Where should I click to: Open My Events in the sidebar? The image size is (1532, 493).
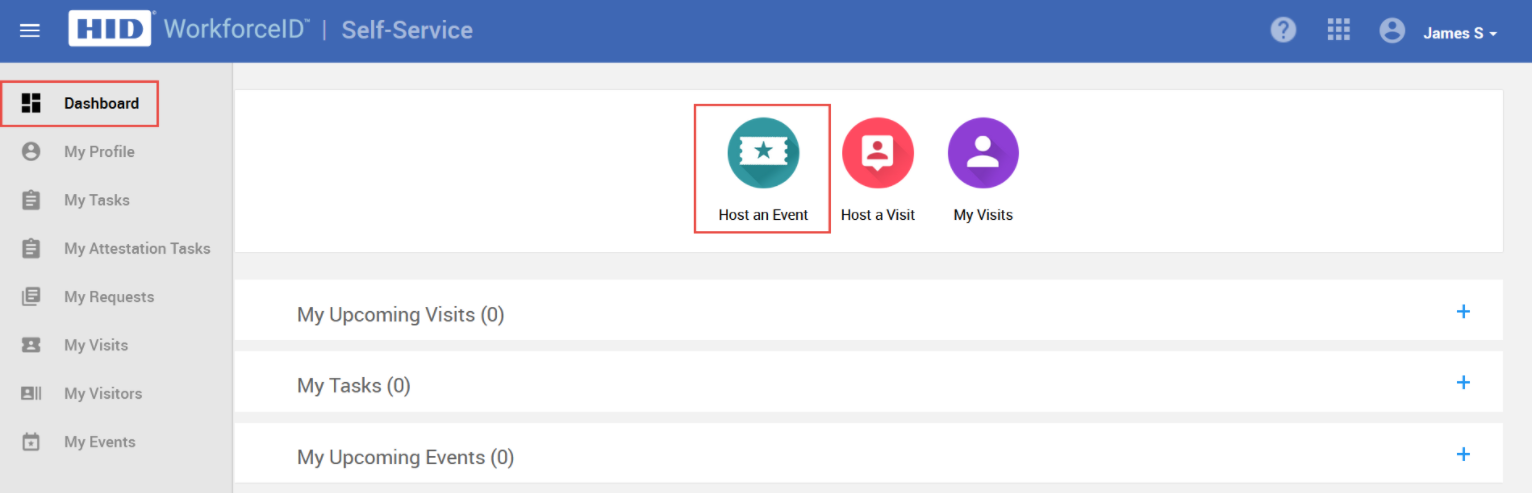[100, 442]
